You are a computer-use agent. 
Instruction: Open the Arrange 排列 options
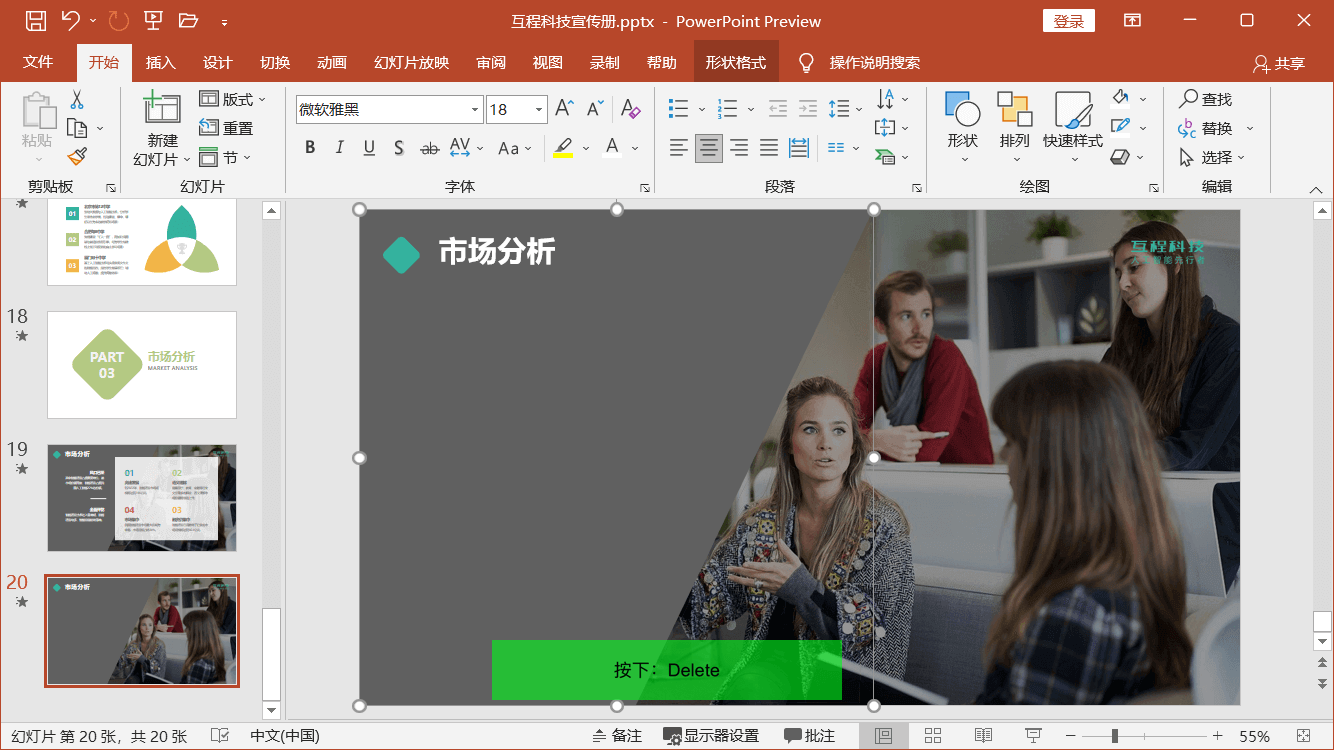click(x=1014, y=128)
